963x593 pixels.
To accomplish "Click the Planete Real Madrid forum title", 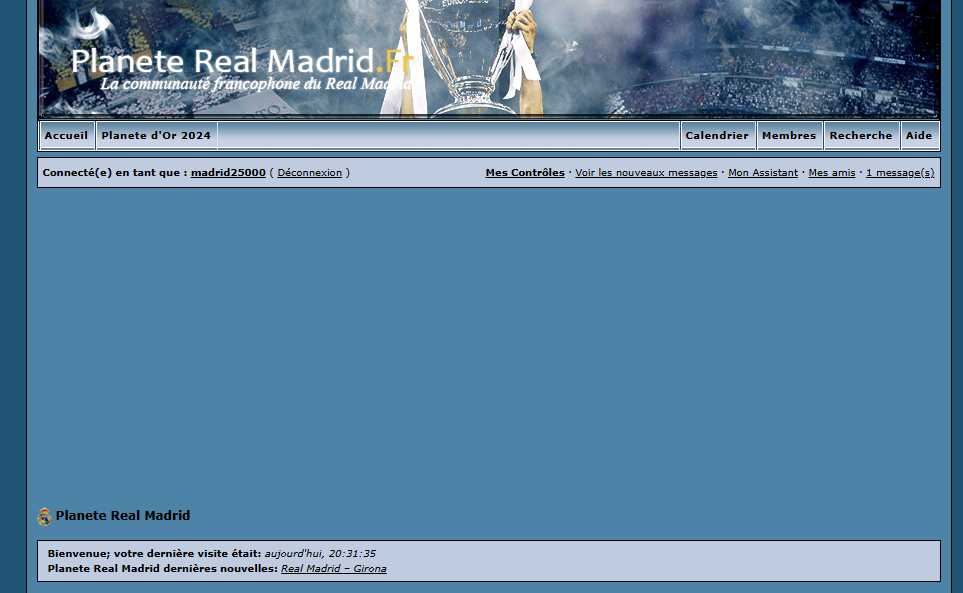I will (x=123, y=516).
